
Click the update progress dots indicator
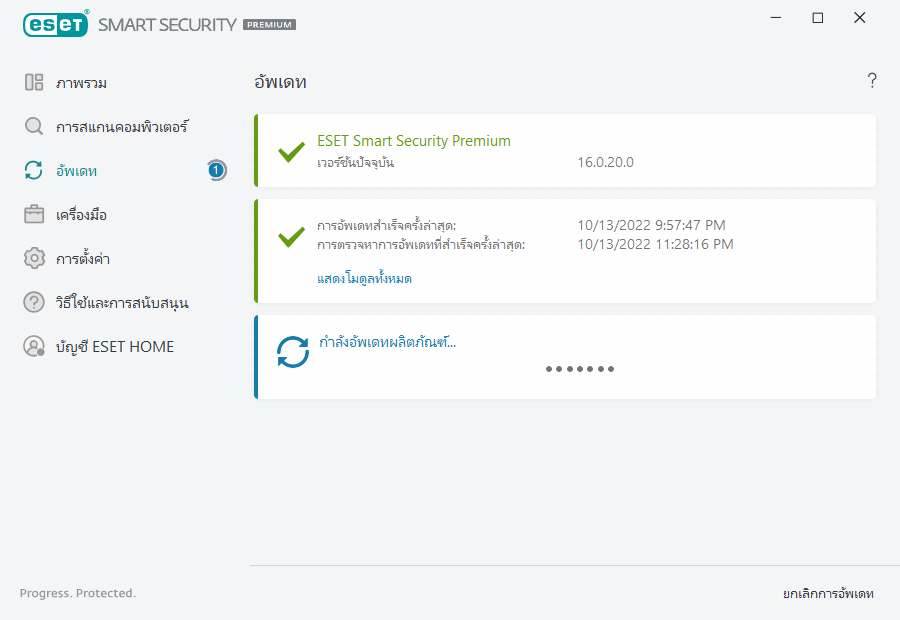point(580,369)
